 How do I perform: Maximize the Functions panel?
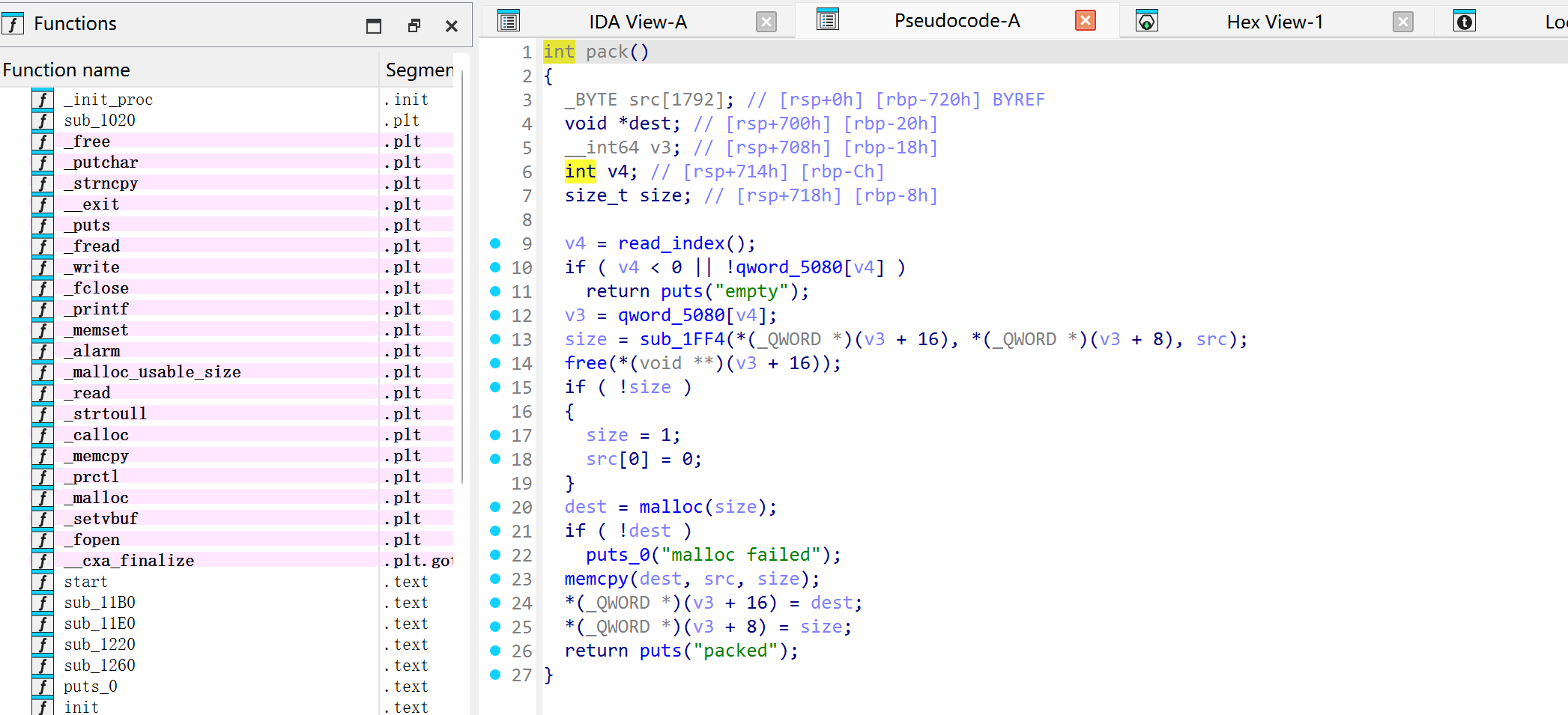(x=373, y=26)
